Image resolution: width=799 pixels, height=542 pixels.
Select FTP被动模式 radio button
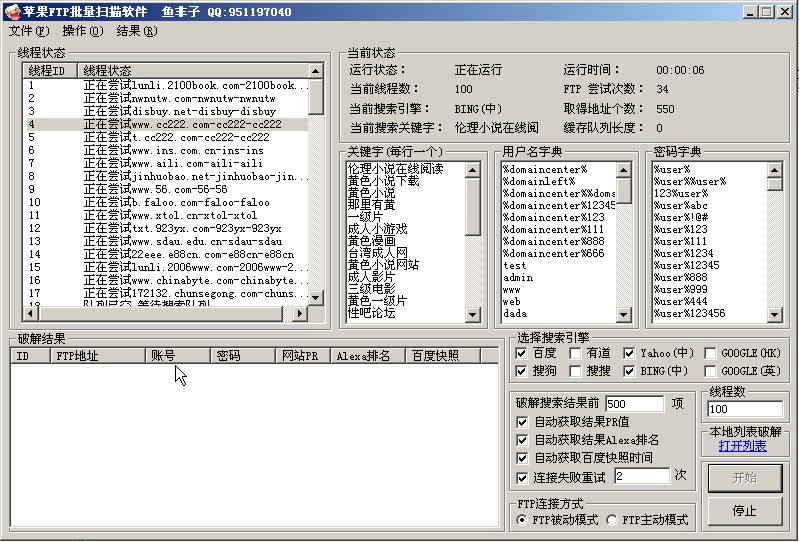coord(522,520)
